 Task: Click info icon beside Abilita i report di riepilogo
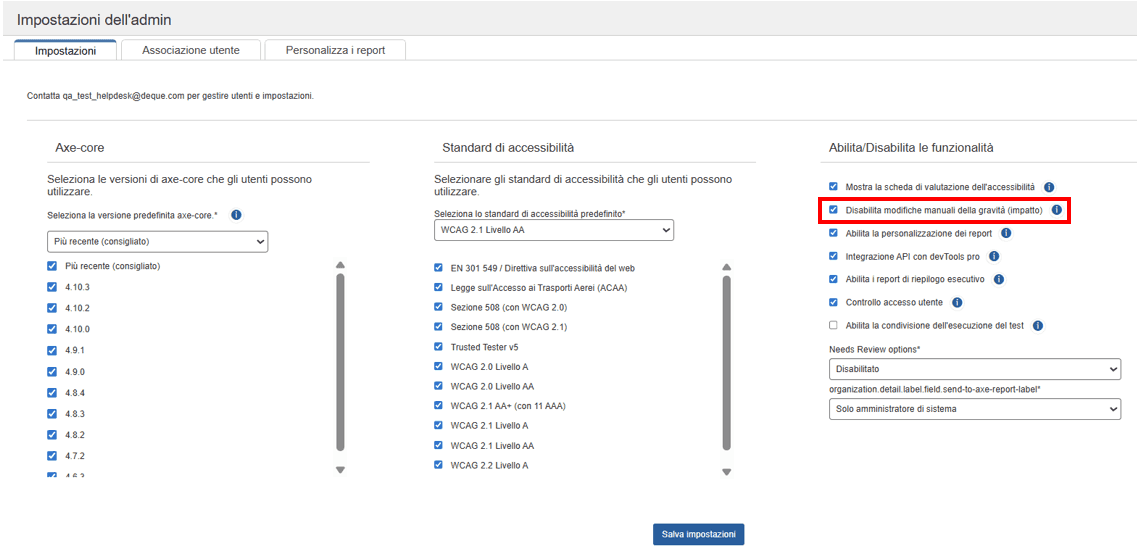pyautogui.click(x=998, y=279)
